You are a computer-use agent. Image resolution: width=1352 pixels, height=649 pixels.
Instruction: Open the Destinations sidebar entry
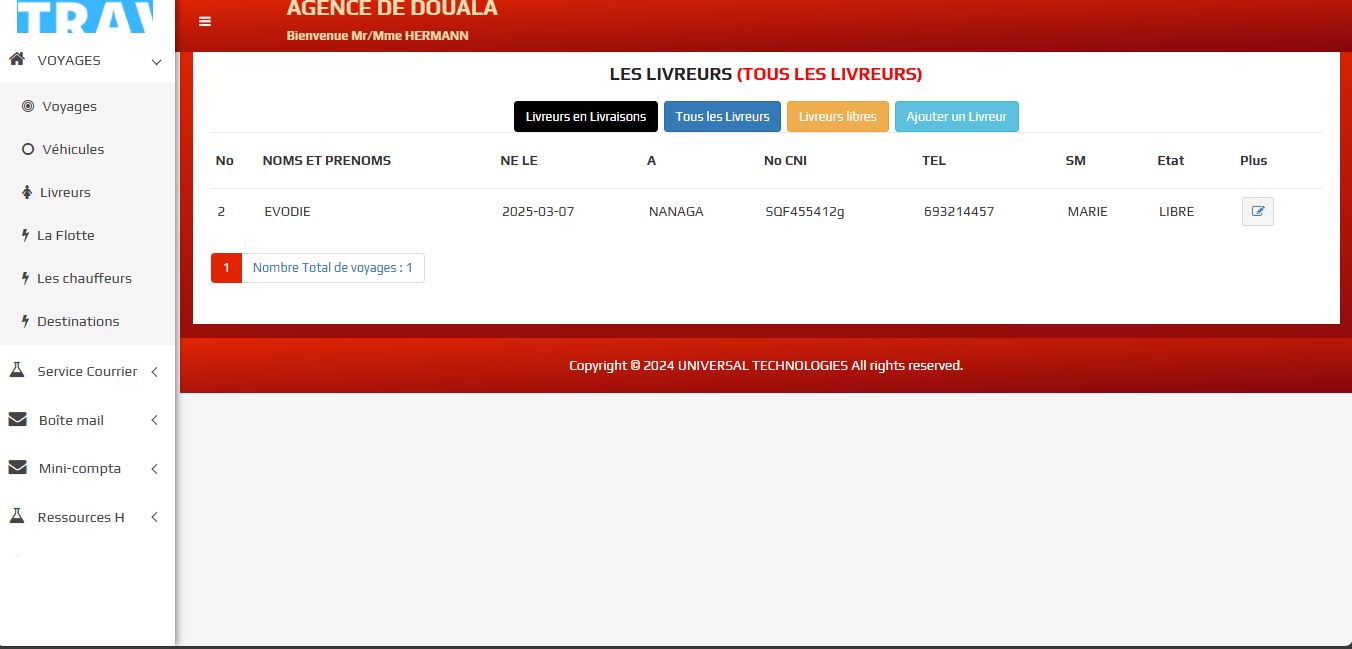pos(78,321)
